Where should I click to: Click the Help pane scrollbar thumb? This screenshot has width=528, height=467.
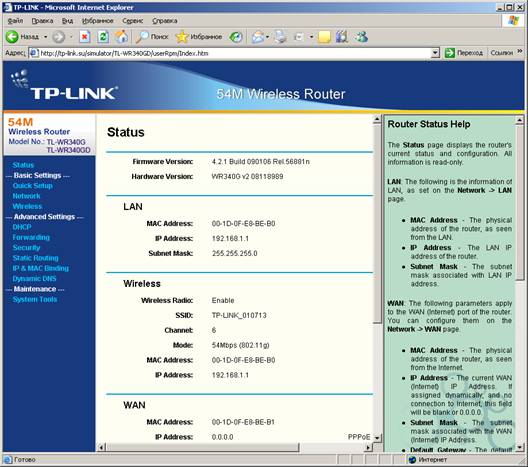pyautogui.click(x=520, y=202)
